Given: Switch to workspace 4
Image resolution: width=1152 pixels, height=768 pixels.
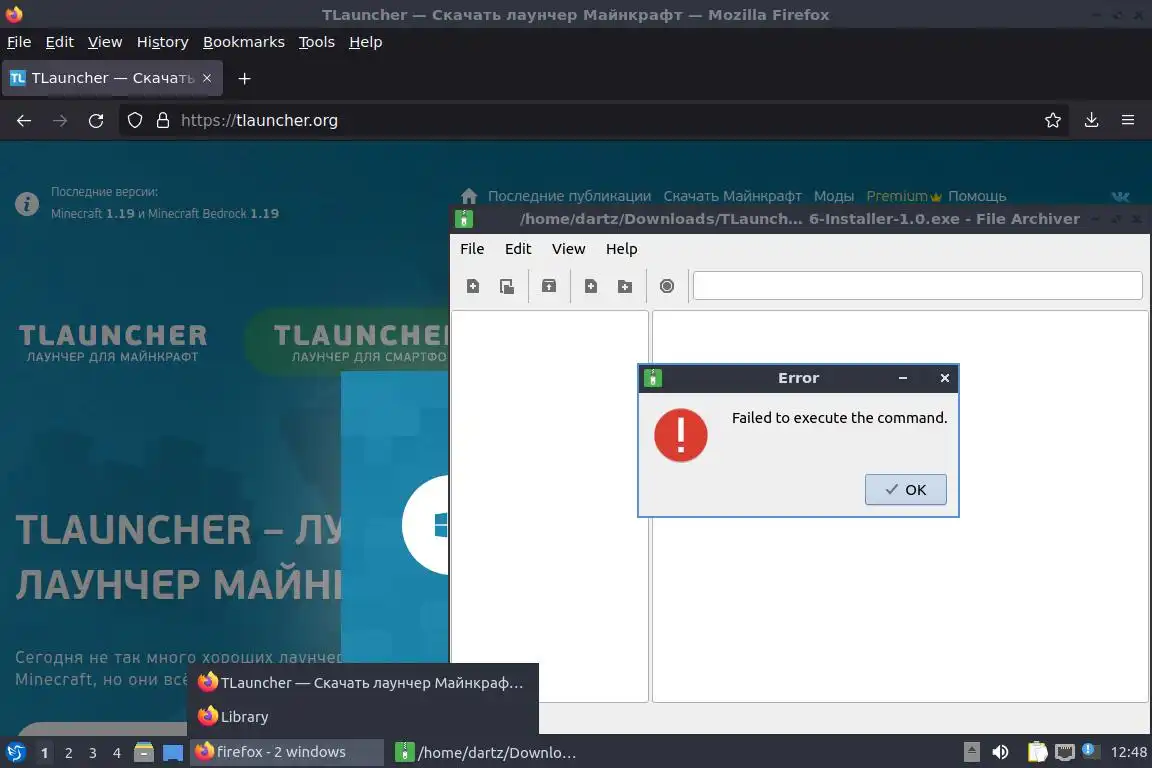Looking at the screenshot, I should [x=117, y=753].
